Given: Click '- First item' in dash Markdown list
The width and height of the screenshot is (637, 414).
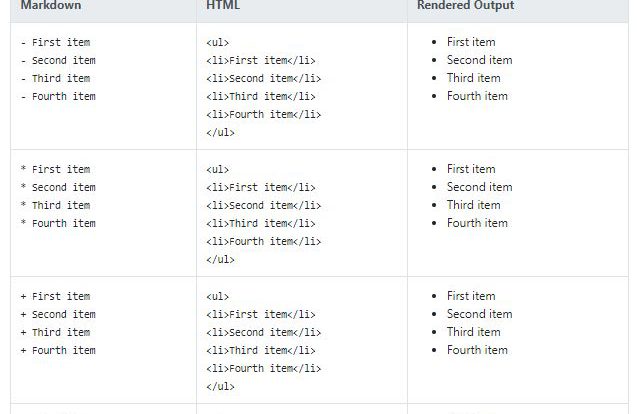Looking at the screenshot, I should pos(56,42).
